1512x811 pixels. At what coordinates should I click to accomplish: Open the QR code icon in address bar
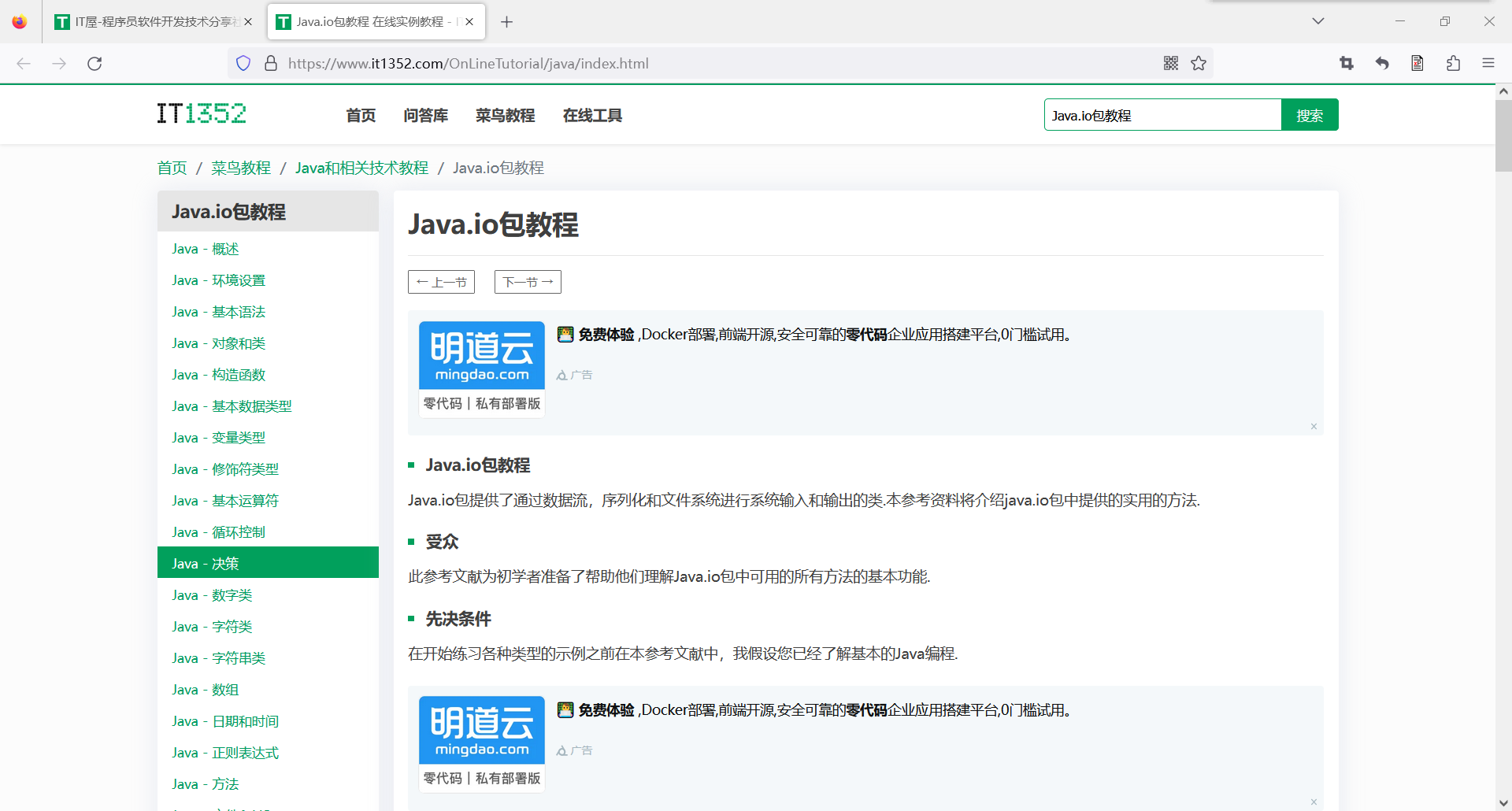click(x=1171, y=63)
